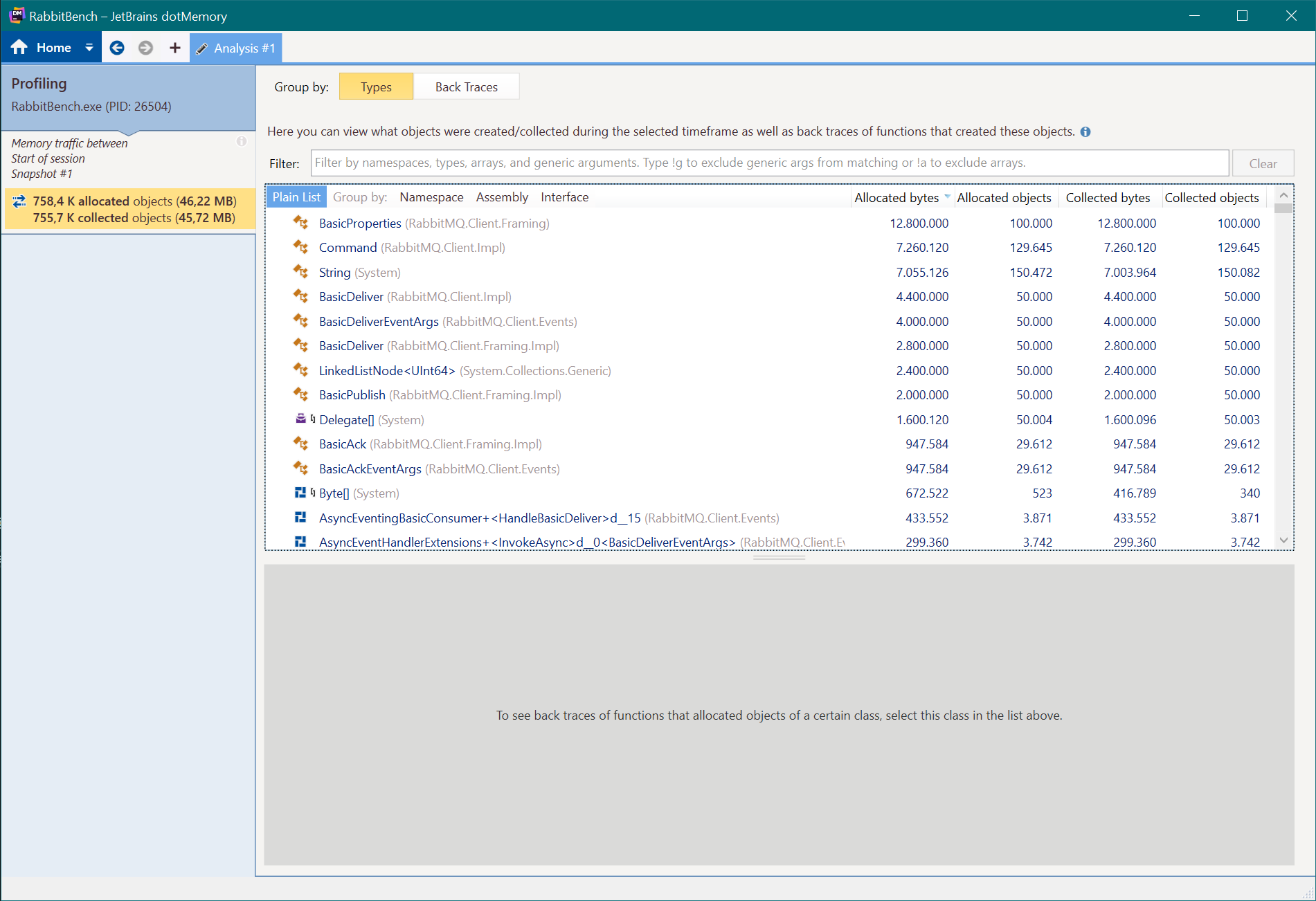The width and height of the screenshot is (1316, 901).
Task: Clear the filter with Clear button
Action: 1263,163
